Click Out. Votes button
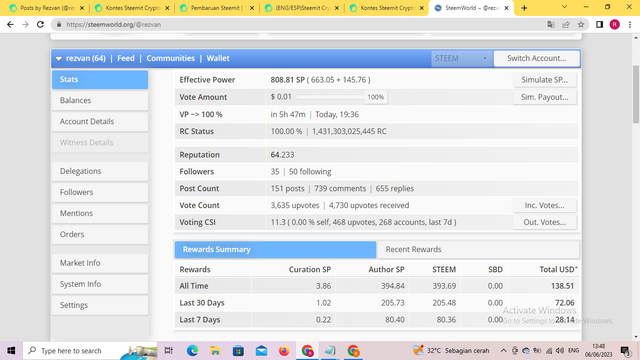 (544, 222)
